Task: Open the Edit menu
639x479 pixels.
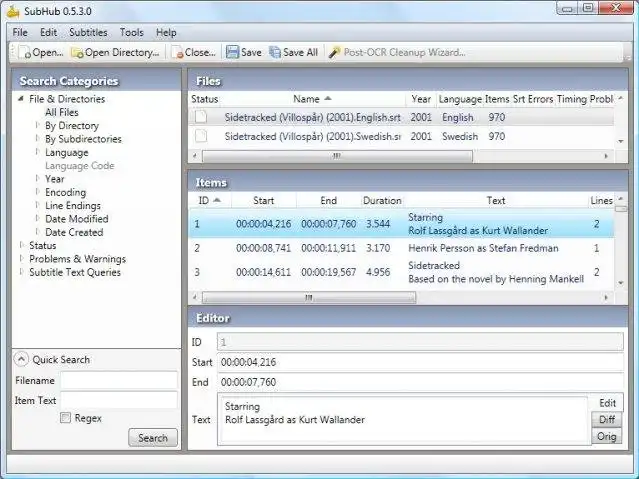Action: point(48,32)
